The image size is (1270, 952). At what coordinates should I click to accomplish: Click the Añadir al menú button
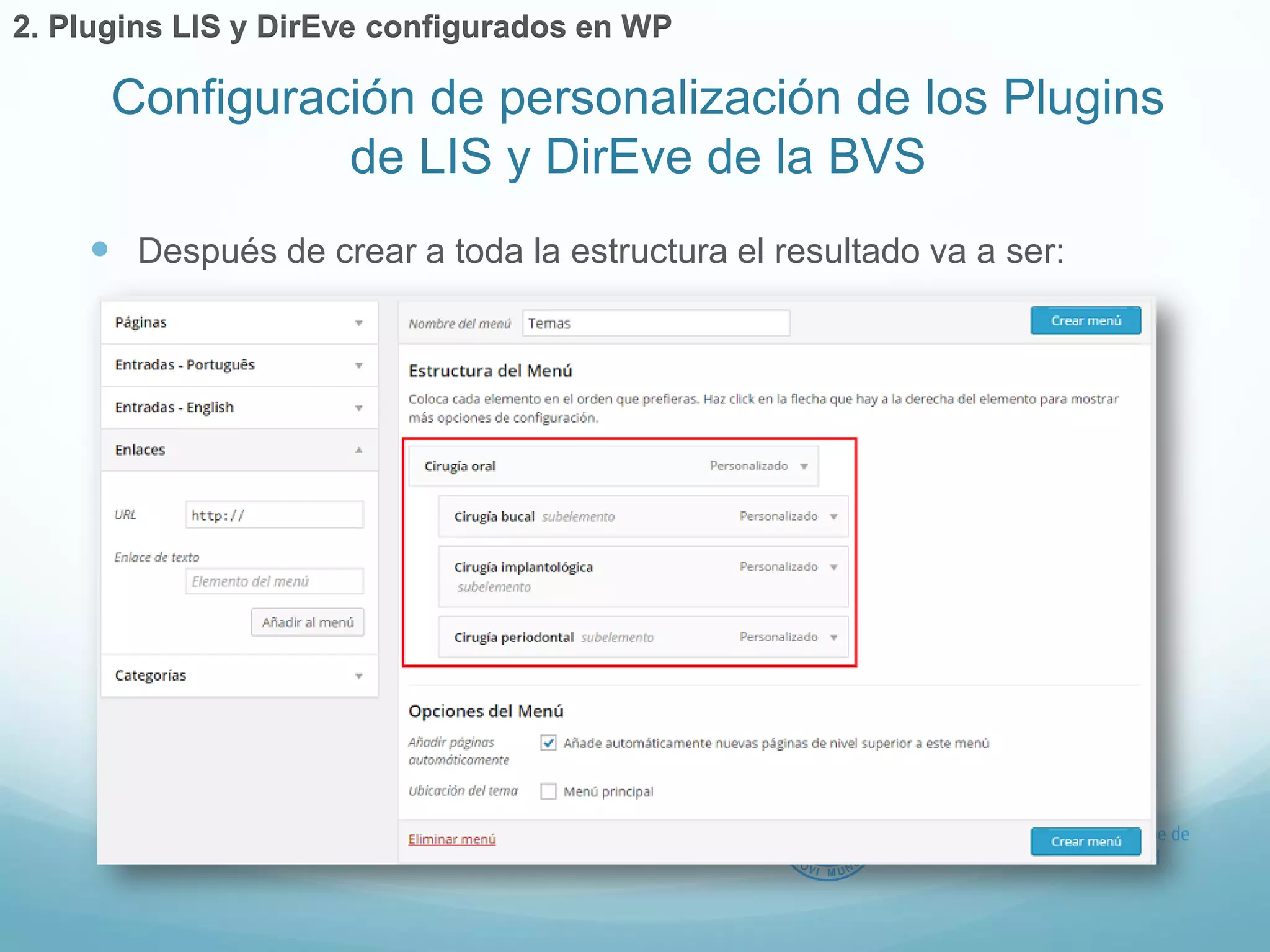pos(308,622)
